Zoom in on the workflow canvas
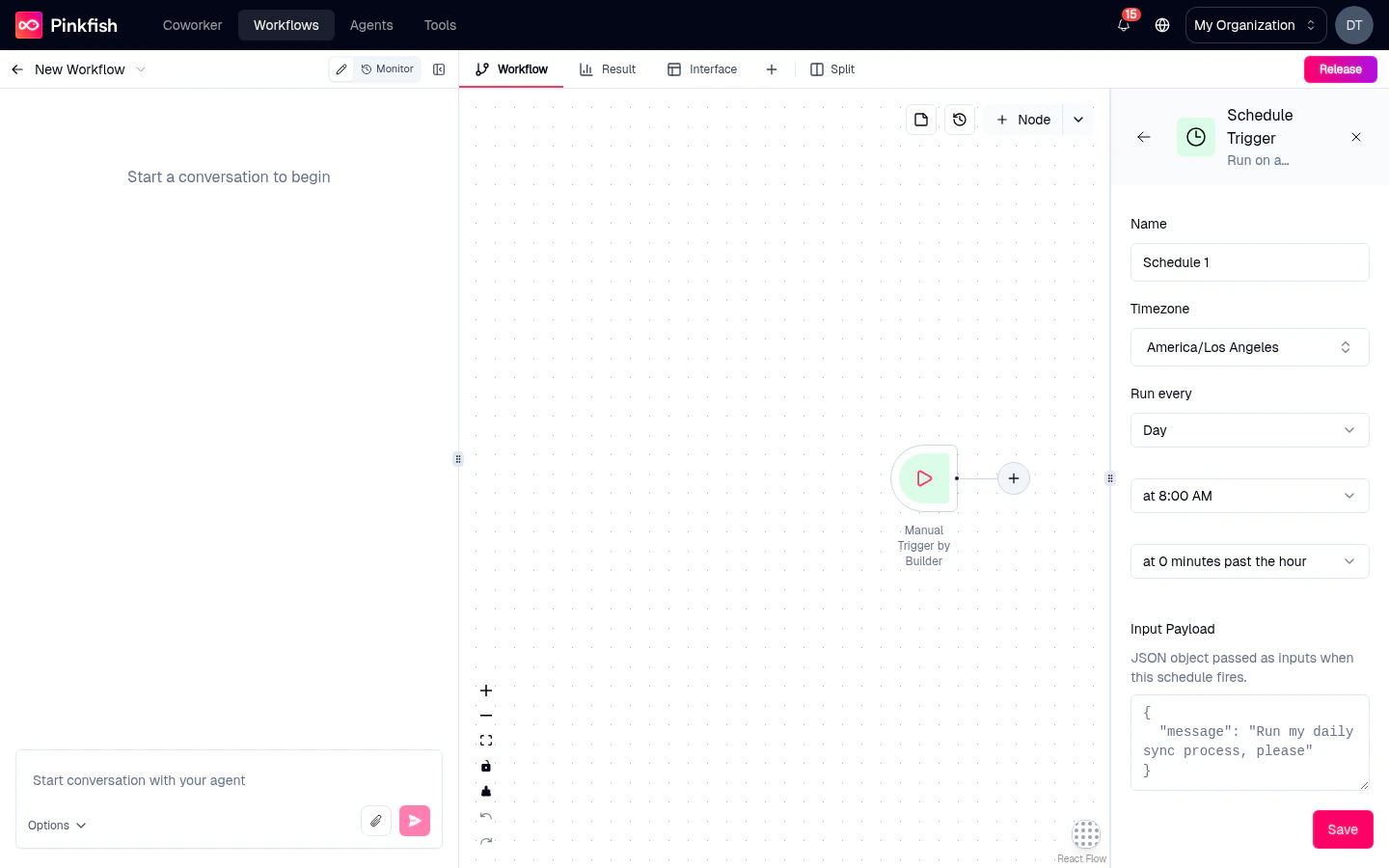 pyautogui.click(x=486, y=691)
